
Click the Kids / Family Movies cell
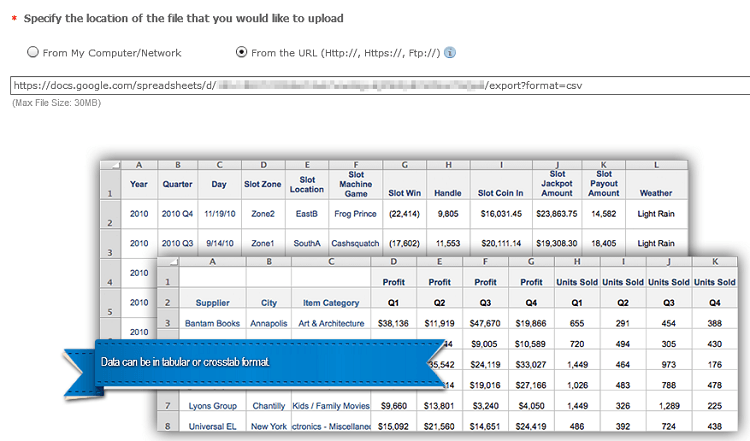coord(330,406)
